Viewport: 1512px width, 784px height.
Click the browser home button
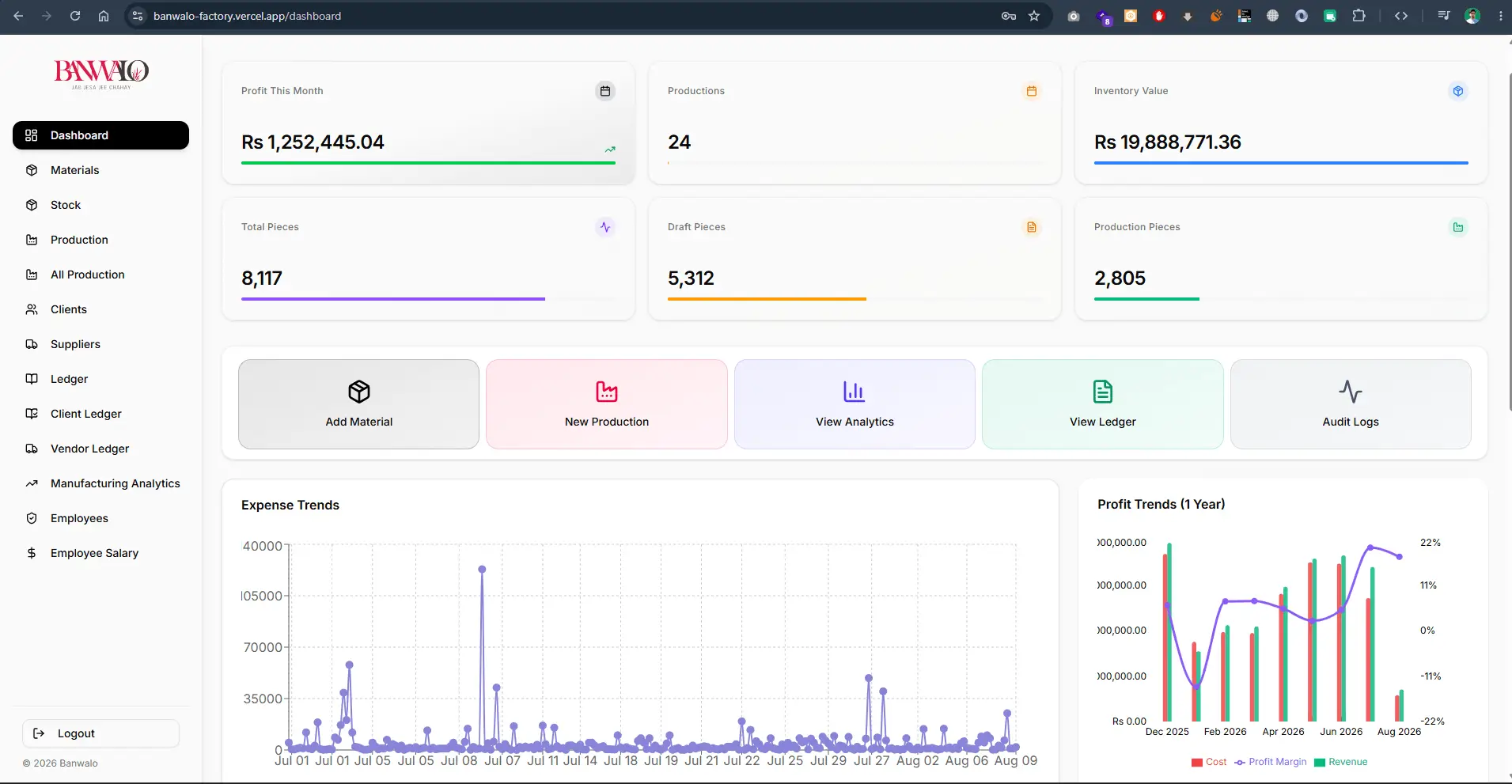pyautogui.click(x=104, y=16)
